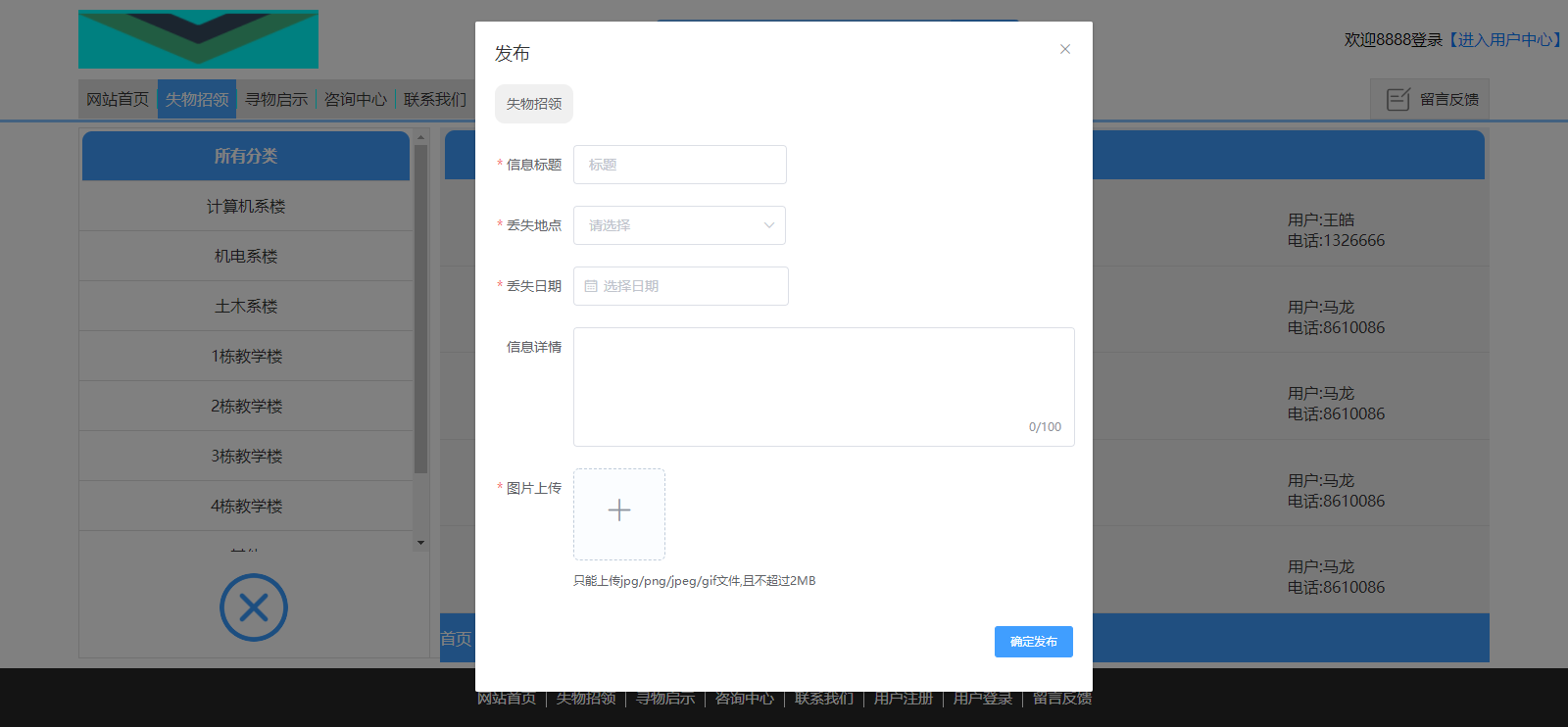The width and height of the screenshot is (1568, 727).
Task: Click the footer 用户注册 link
Action: pyautogui.click(x=904, y=698)
